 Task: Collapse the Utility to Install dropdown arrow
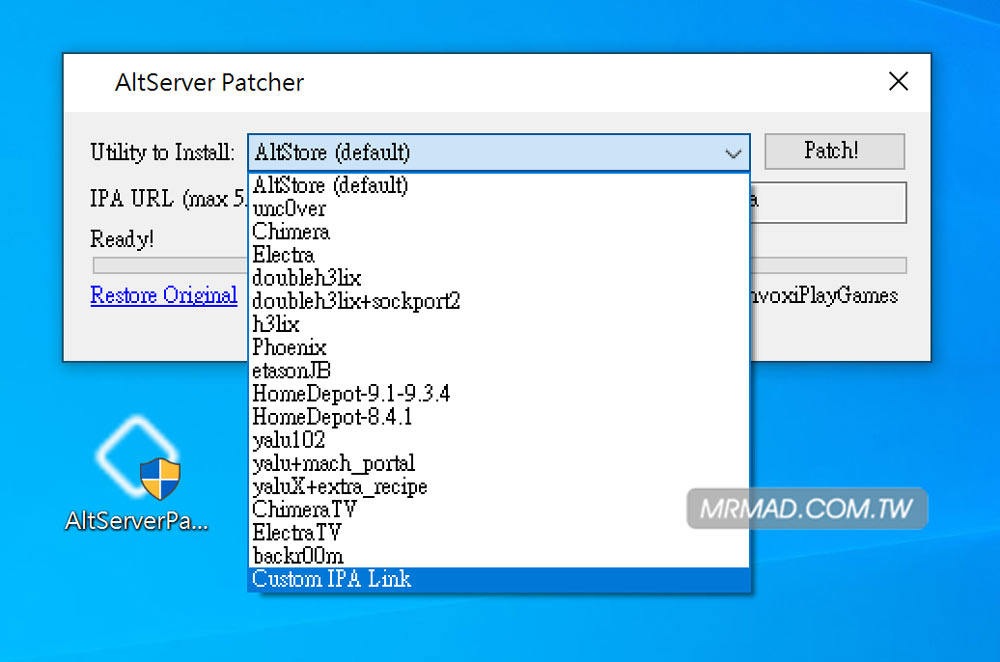click(733, 153)
